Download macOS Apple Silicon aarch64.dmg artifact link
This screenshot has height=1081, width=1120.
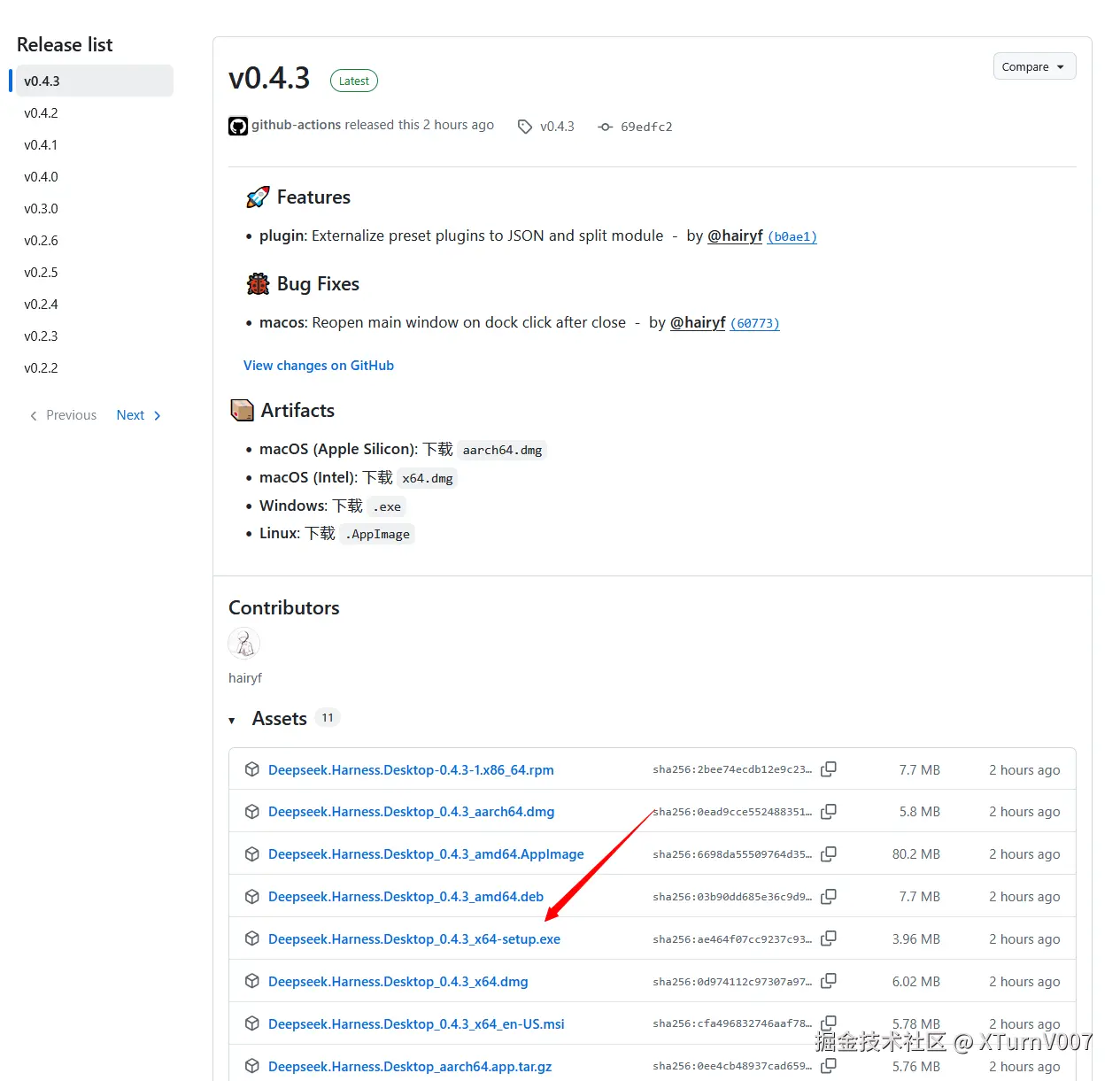pos(502,450)
